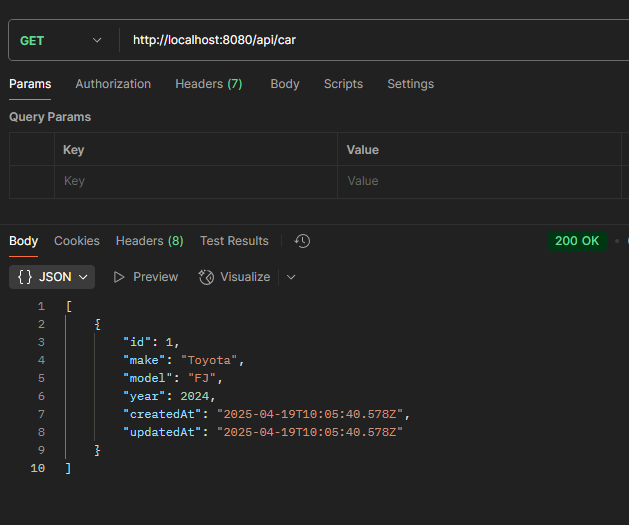Open the response Headers (8) tab
Image resolution: width=629 pixels, height=525 pixels.
click(150, 241)
